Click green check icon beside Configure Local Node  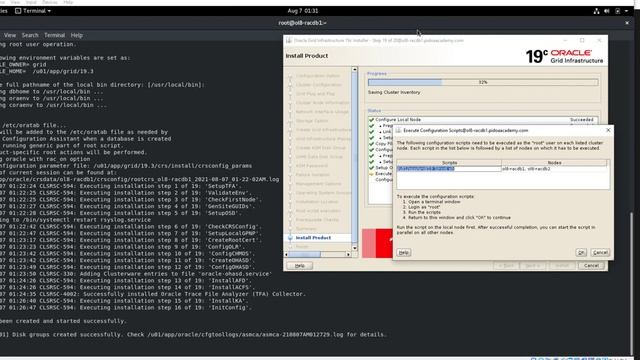tap(371, 120)
